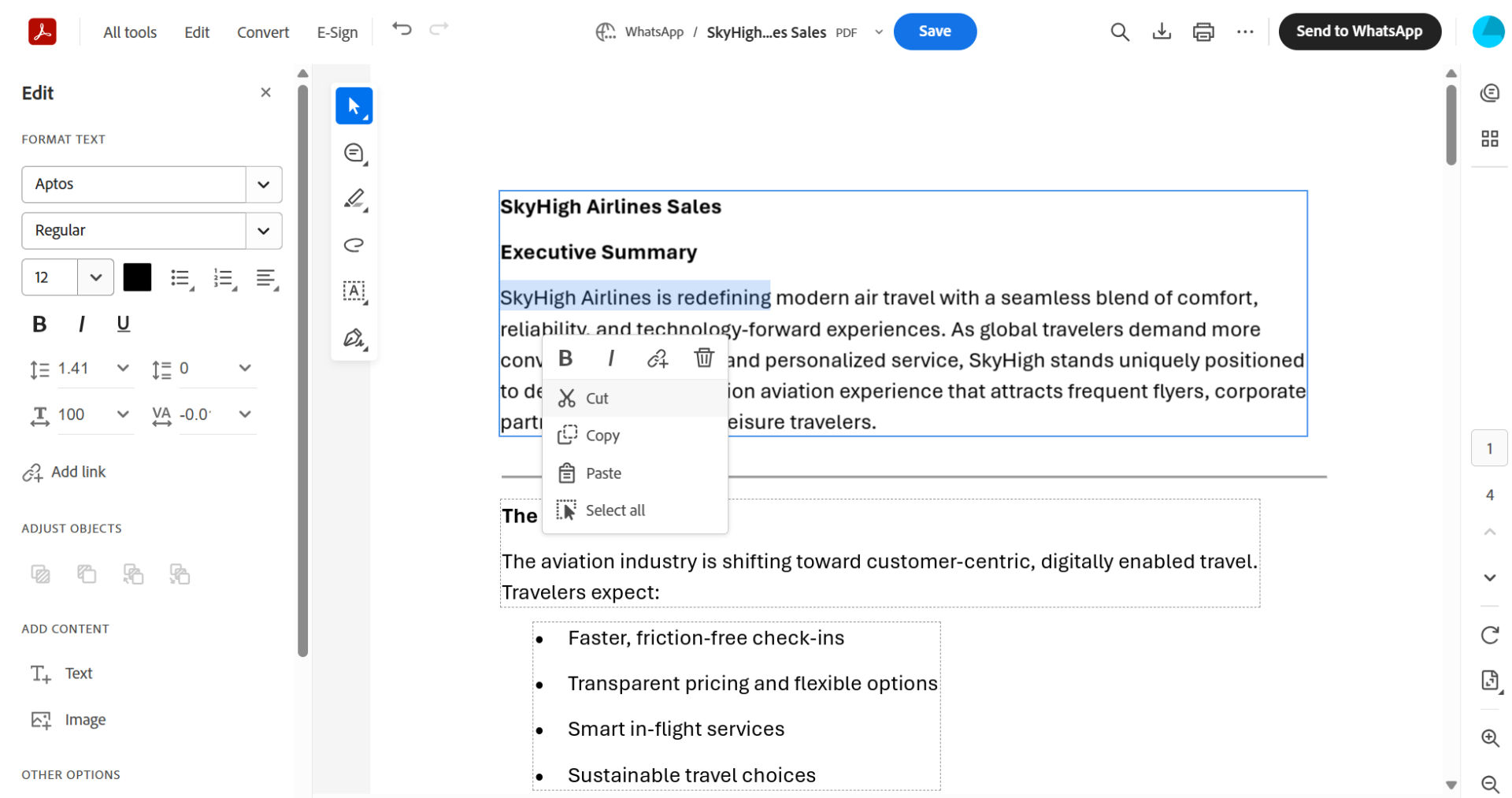This screenshot has height=798, width=1512.
Task: Apply bulleted list formatting
Action: (x=180, y=277)
